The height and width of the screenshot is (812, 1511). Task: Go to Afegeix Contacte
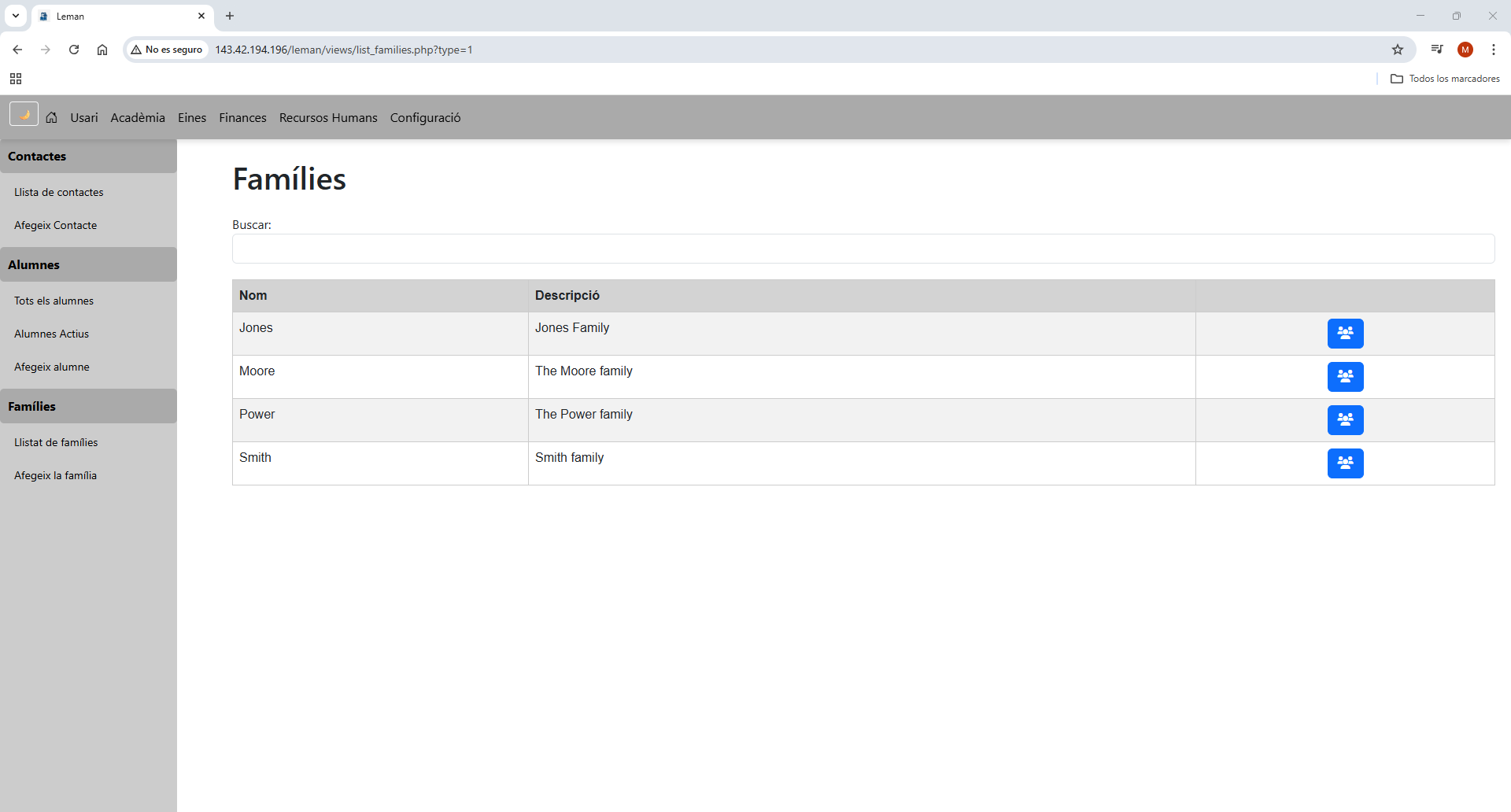point(55,225)
